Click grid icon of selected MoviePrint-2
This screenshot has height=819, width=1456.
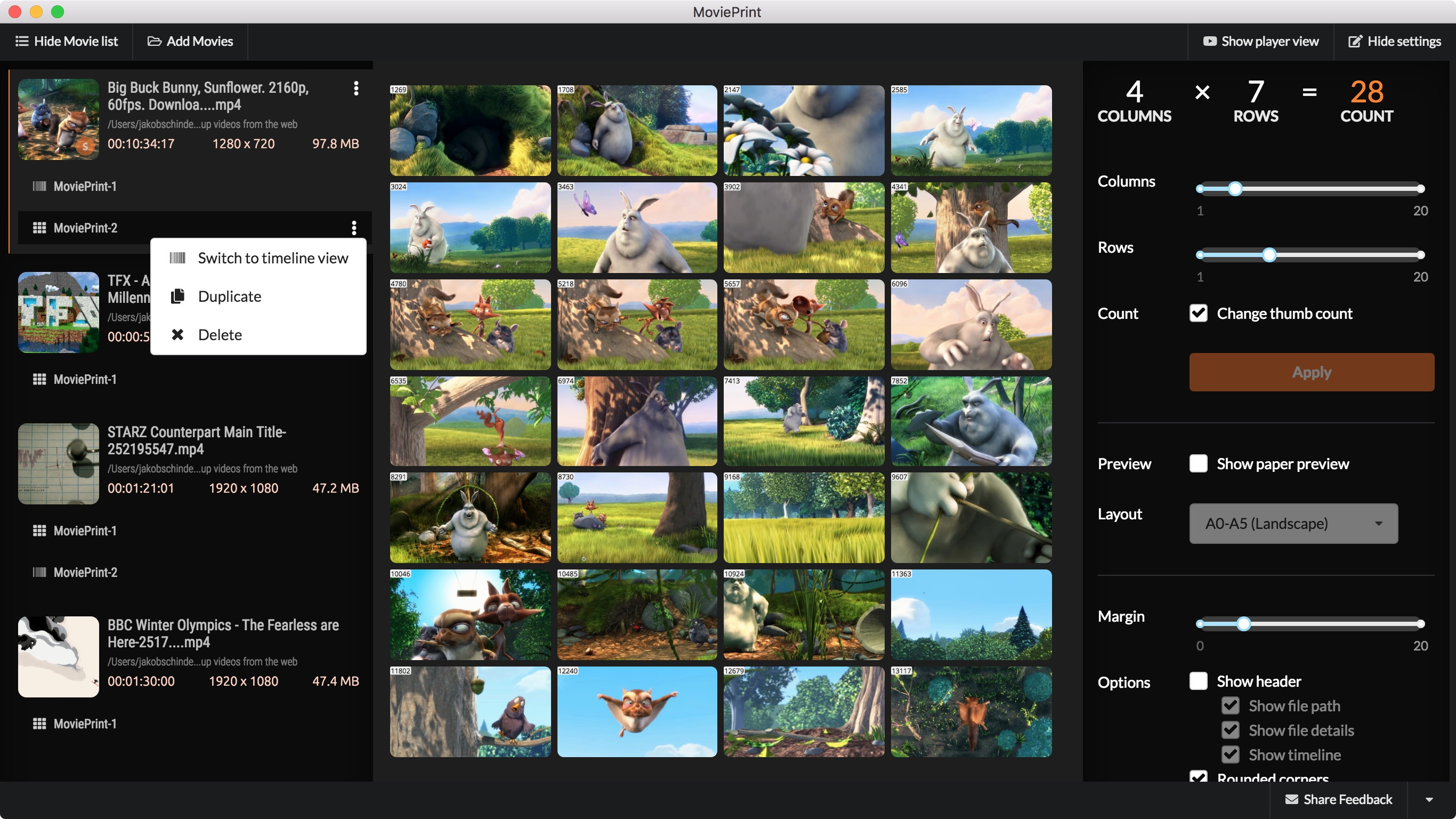coord(39,228)
